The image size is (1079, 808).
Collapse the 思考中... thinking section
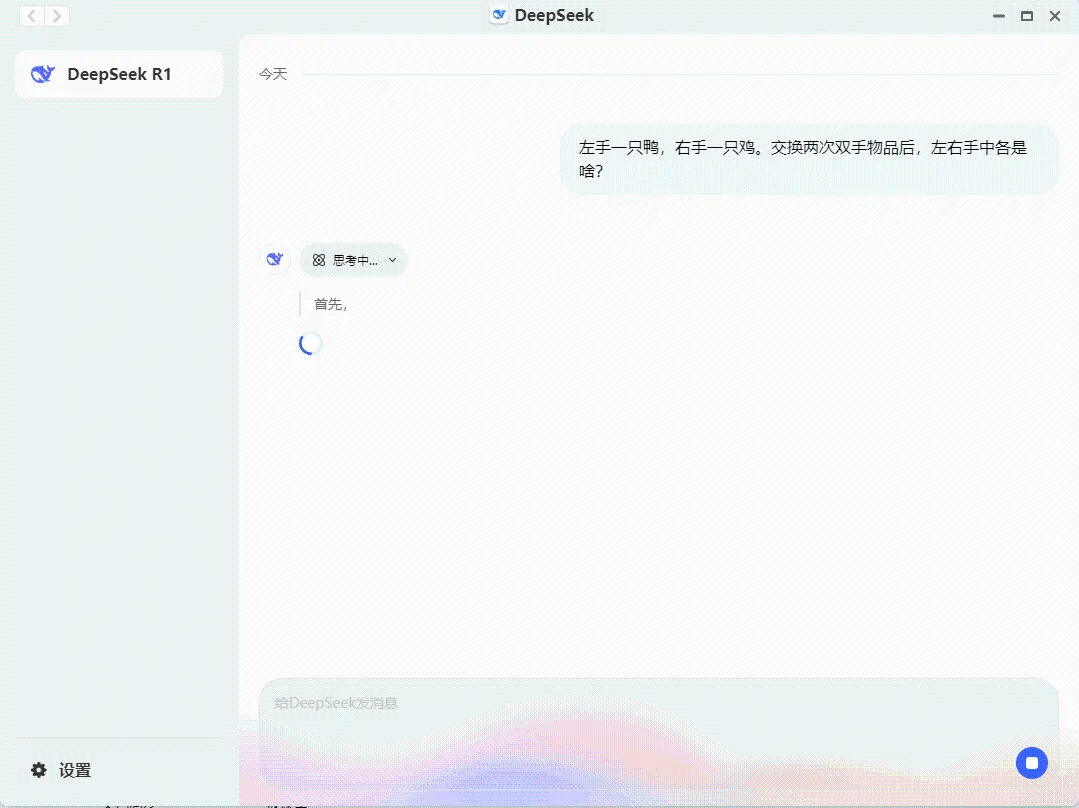(353, 260)
